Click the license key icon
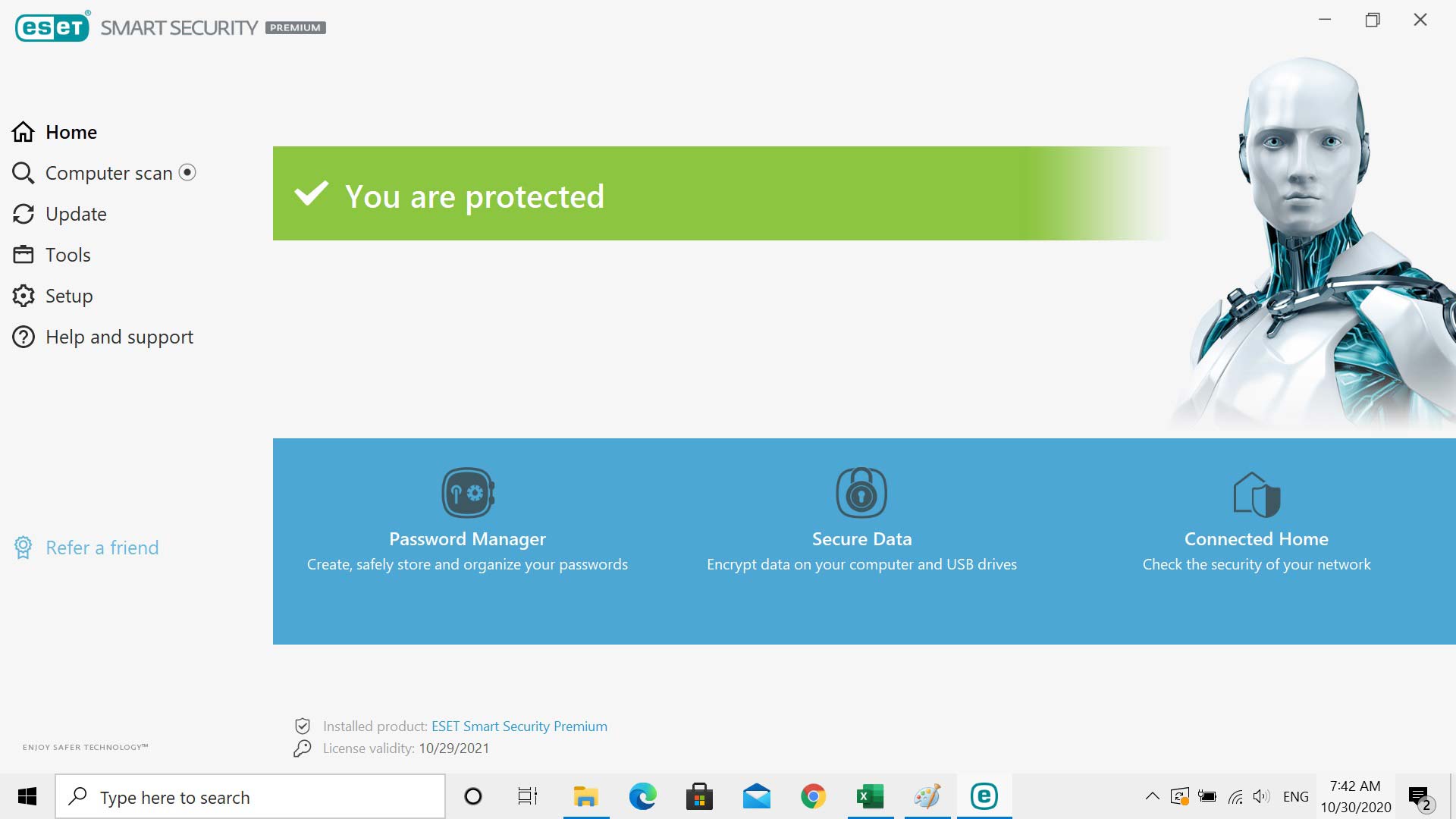Image resolution: width=1456 pixels, height=819 pixels. [303, 748]
